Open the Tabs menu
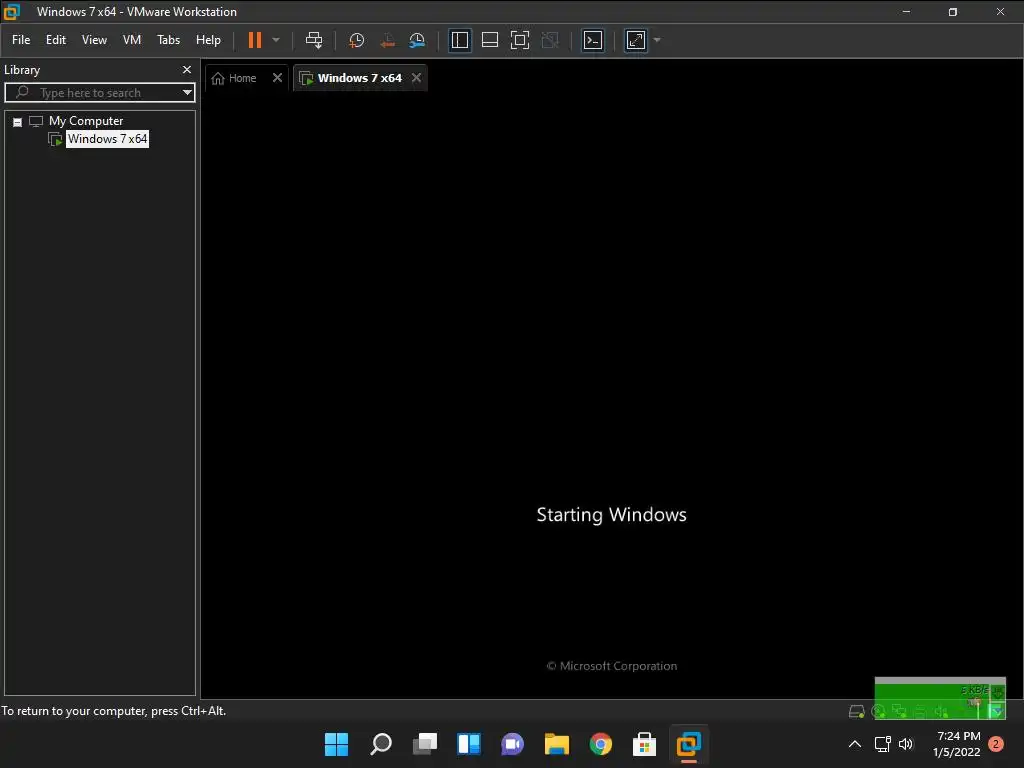Screen dimensions: 1024x768 click(168, 40)
